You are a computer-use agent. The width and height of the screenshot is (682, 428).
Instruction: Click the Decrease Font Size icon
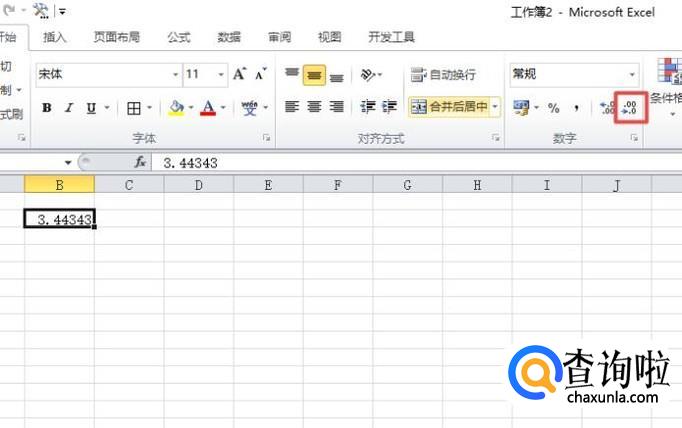pos(260,74)
